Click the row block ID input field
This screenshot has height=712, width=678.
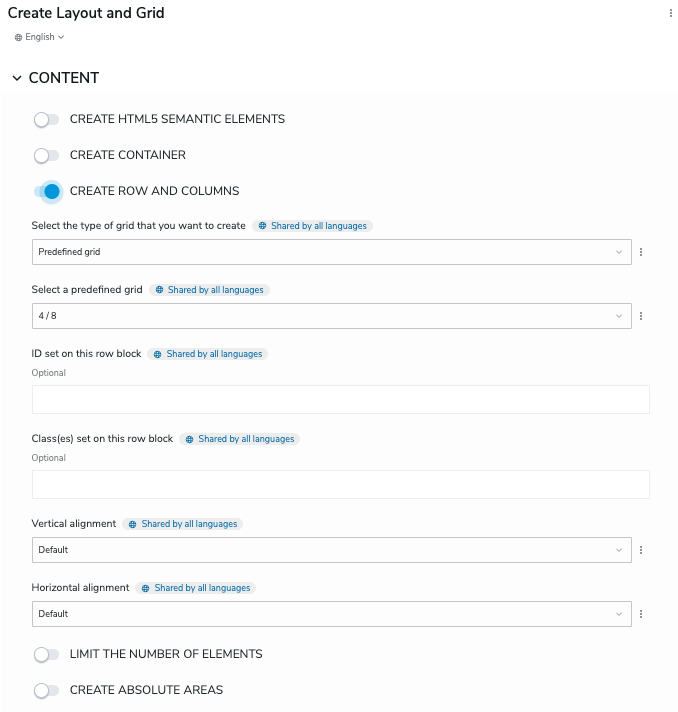(340, 400)
